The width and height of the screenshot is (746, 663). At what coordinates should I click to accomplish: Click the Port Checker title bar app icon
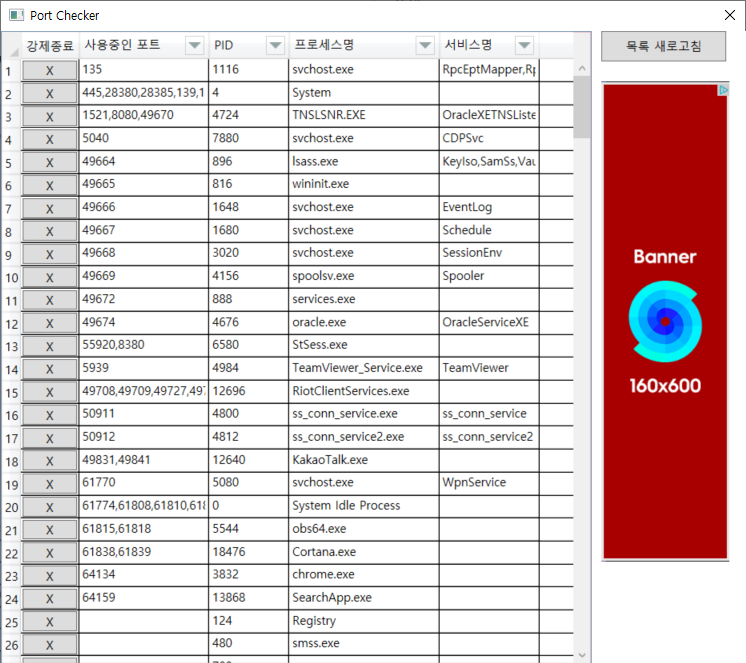point(15,16)
